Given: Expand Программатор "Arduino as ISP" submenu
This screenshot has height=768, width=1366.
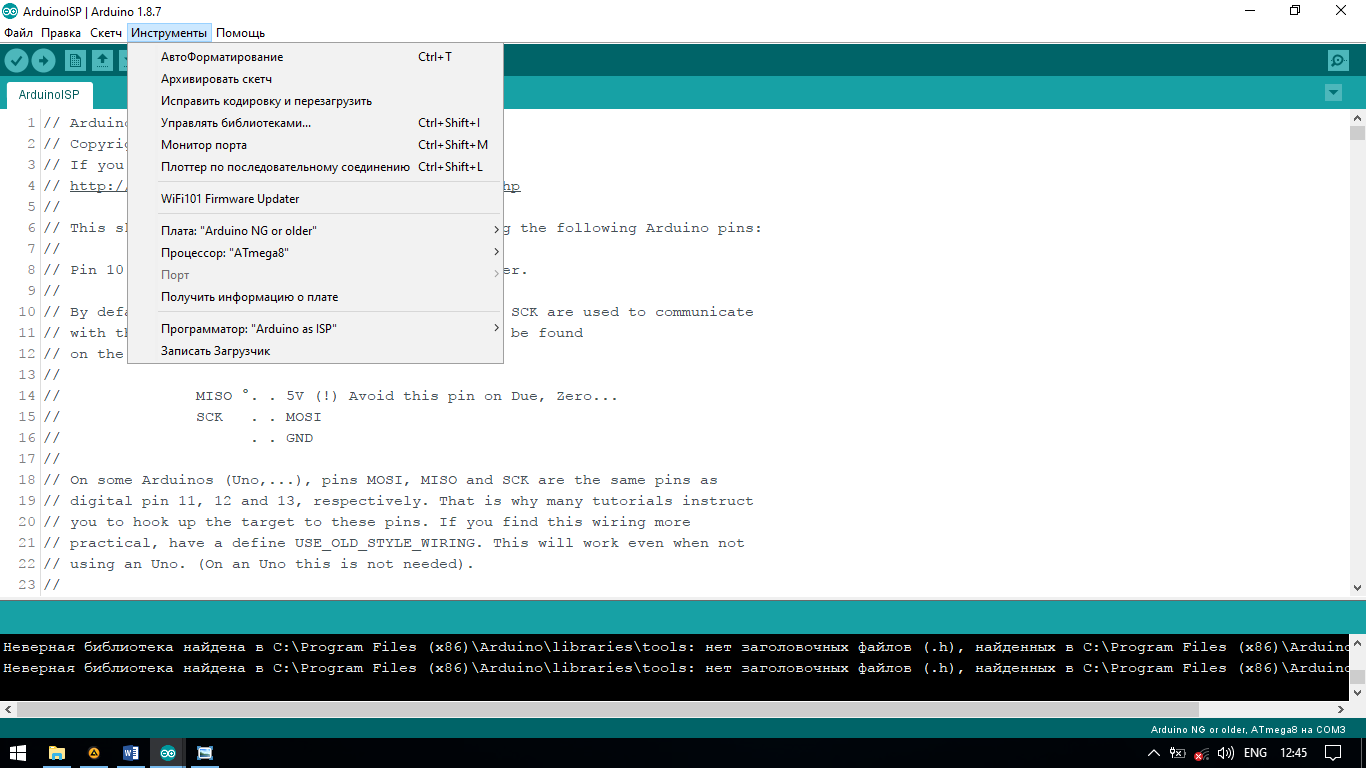Looking at the screenshot, I should pyautogui.click(x=316, y=329).
